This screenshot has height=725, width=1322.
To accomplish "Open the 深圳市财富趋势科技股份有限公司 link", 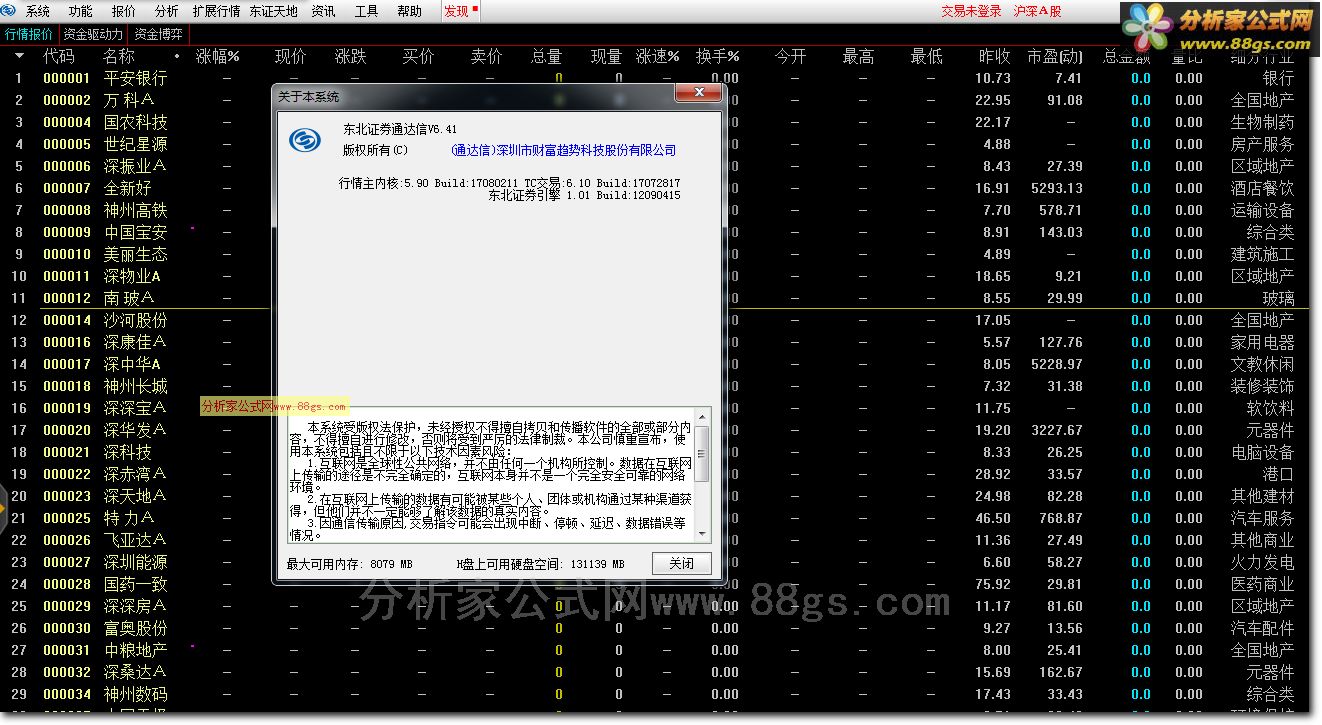I will pyautogui.click(x=563, y=150).
